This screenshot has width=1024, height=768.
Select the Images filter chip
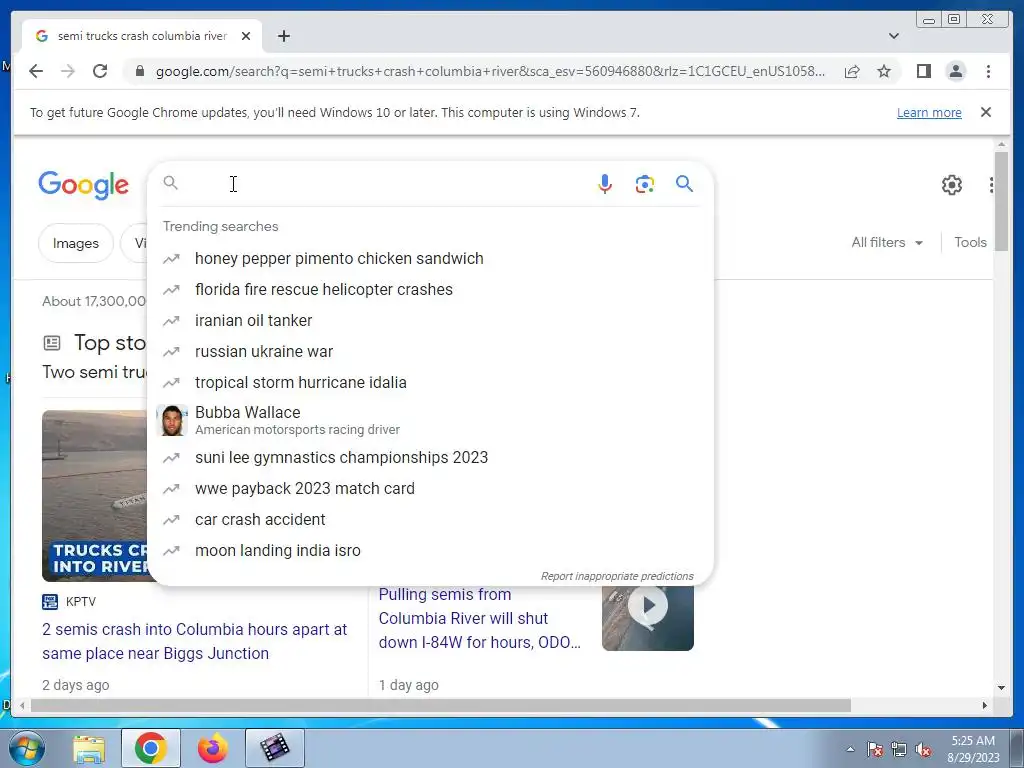click(76, 243)
